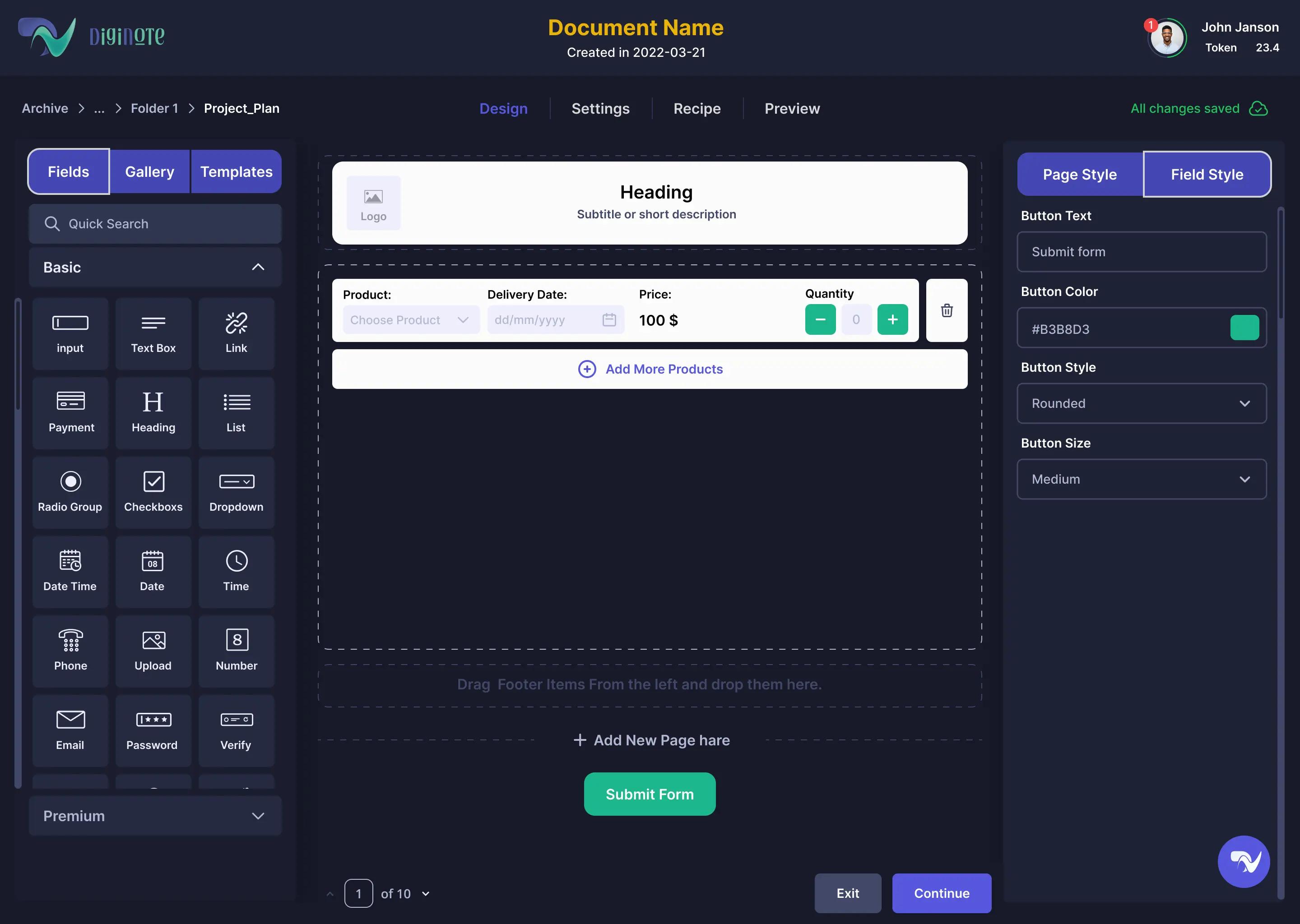
Task: Expand the Premium fields section
Action: click(x=258, y=815)
